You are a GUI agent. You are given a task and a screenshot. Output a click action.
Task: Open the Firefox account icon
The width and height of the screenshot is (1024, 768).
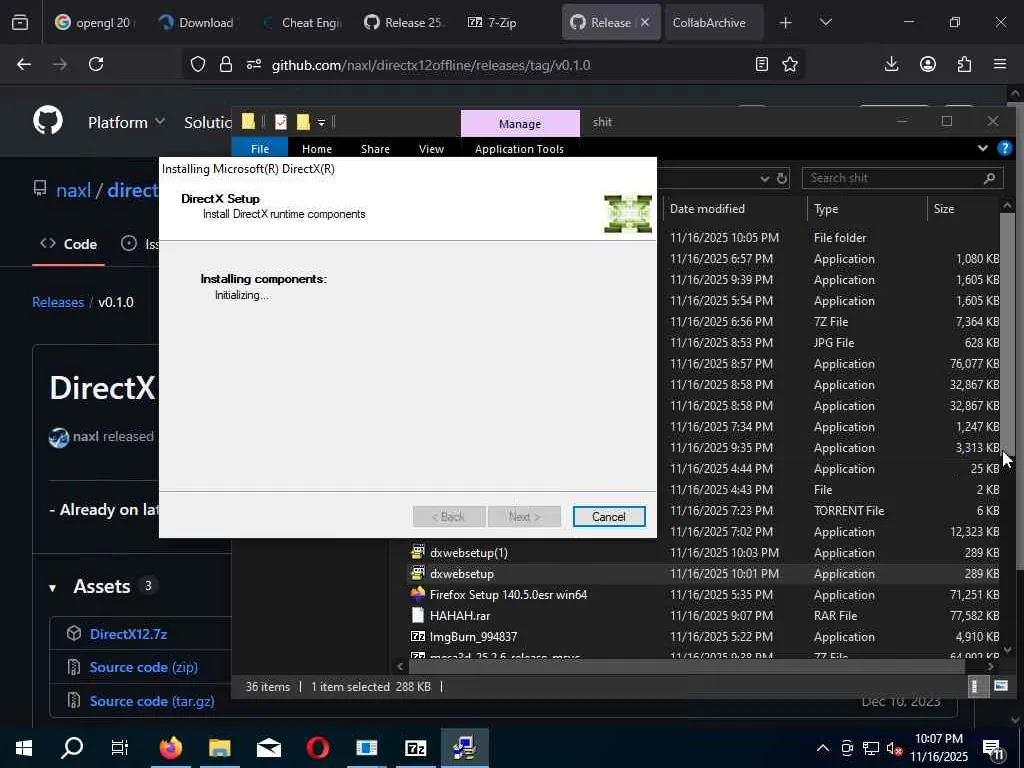click(928, 64)
